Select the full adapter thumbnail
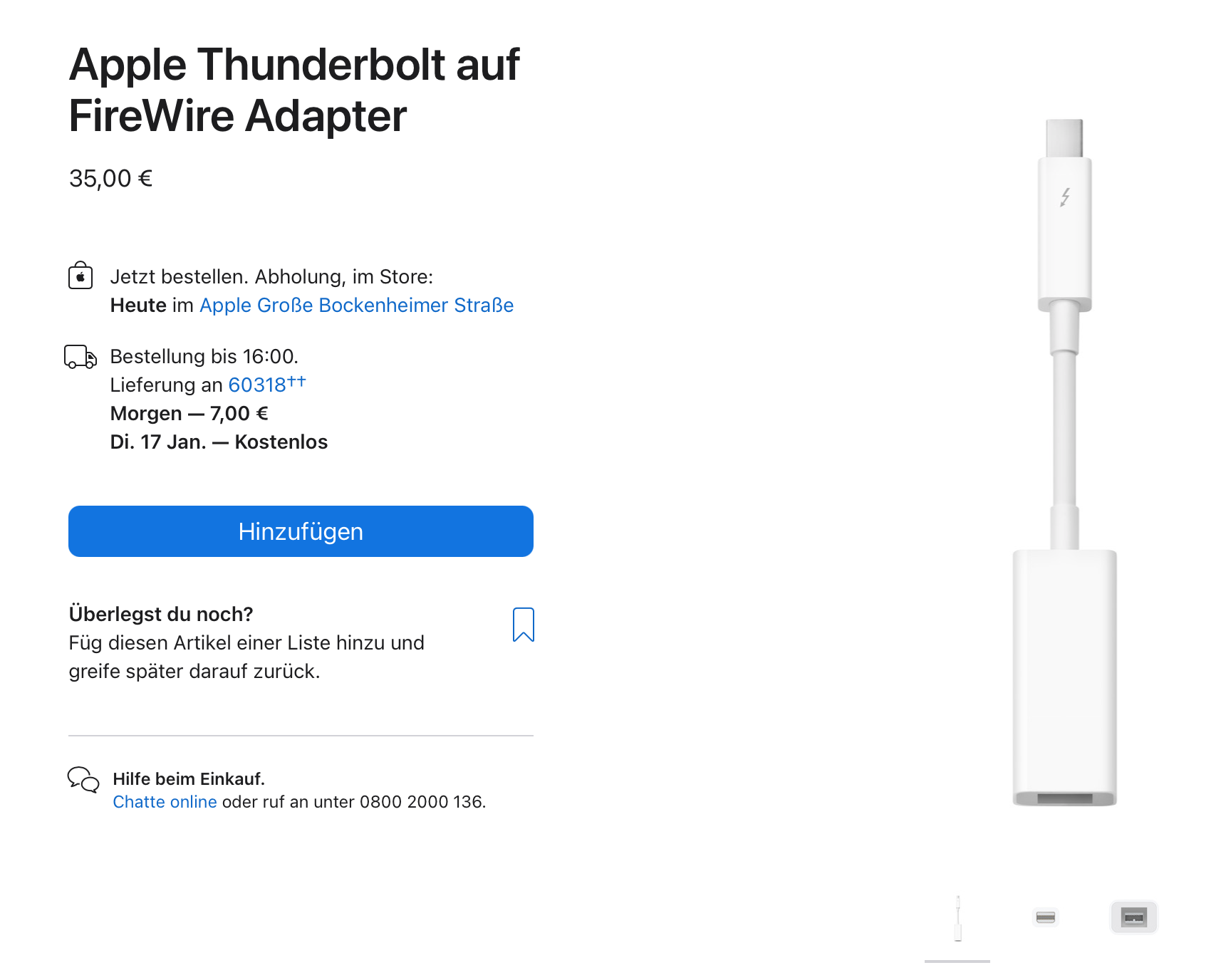This screenshot has width=1221, height=980. [x=957, y=919]
